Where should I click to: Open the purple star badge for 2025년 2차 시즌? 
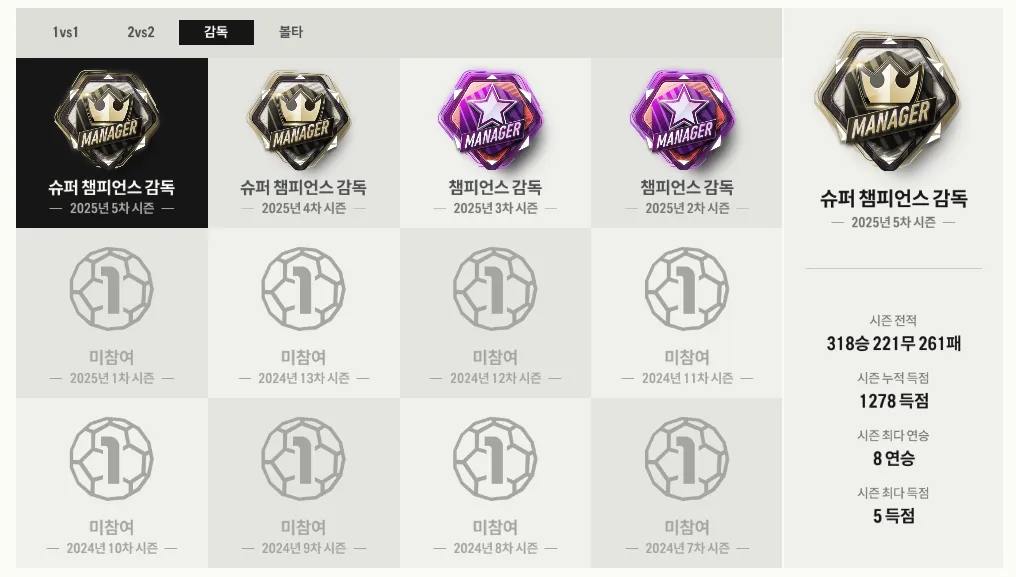point(683,119)
